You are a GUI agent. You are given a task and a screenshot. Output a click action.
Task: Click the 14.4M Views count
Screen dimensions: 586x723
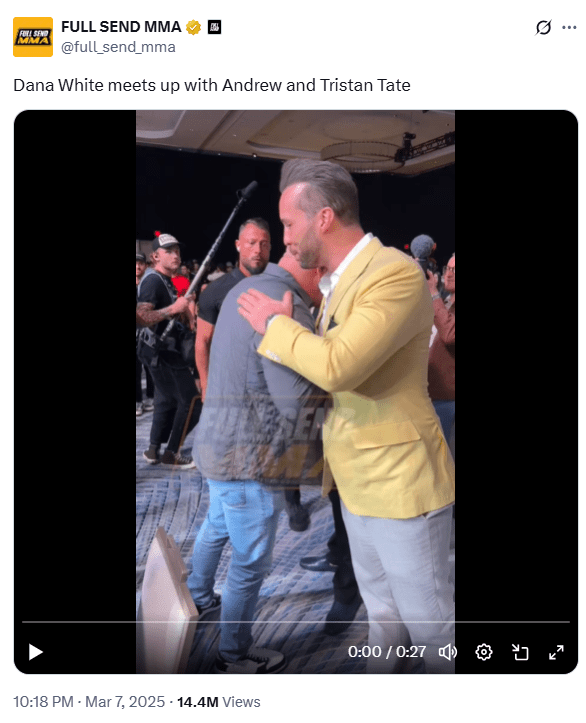point(219,702)
